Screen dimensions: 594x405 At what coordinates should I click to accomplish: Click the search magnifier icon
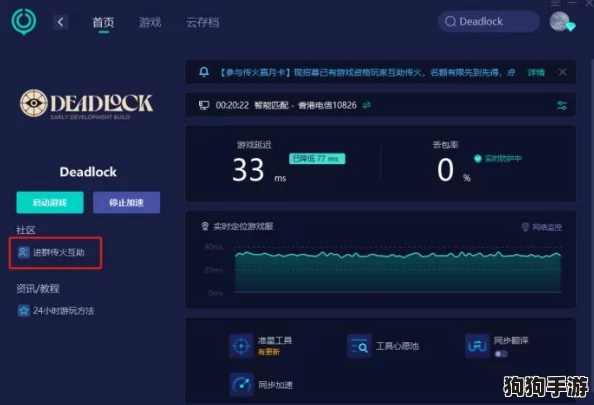[x=450, y=21]
